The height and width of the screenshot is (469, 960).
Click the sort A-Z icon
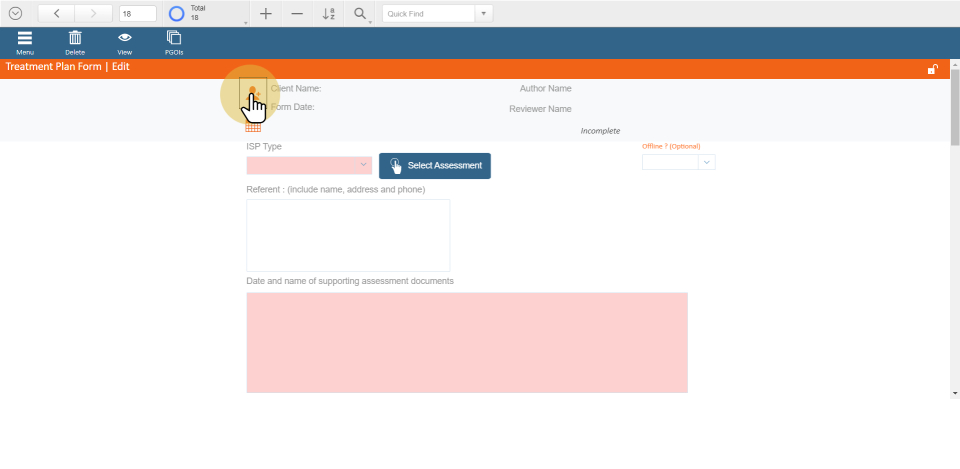click(329, 14)
